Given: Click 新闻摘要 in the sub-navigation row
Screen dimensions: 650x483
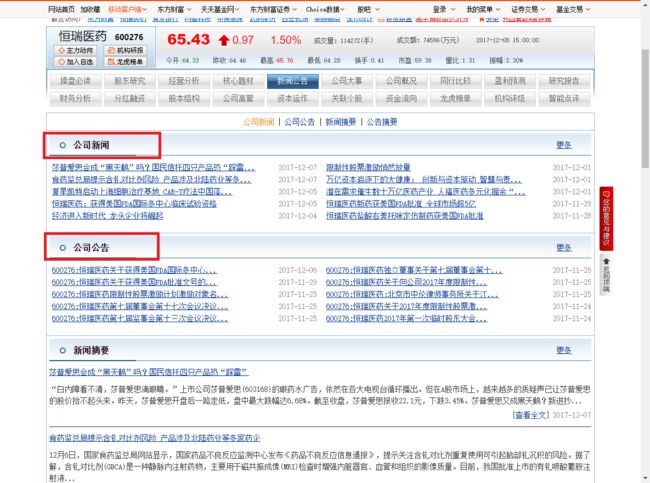Looking at the screenshot, I should (x=341, y=122).
